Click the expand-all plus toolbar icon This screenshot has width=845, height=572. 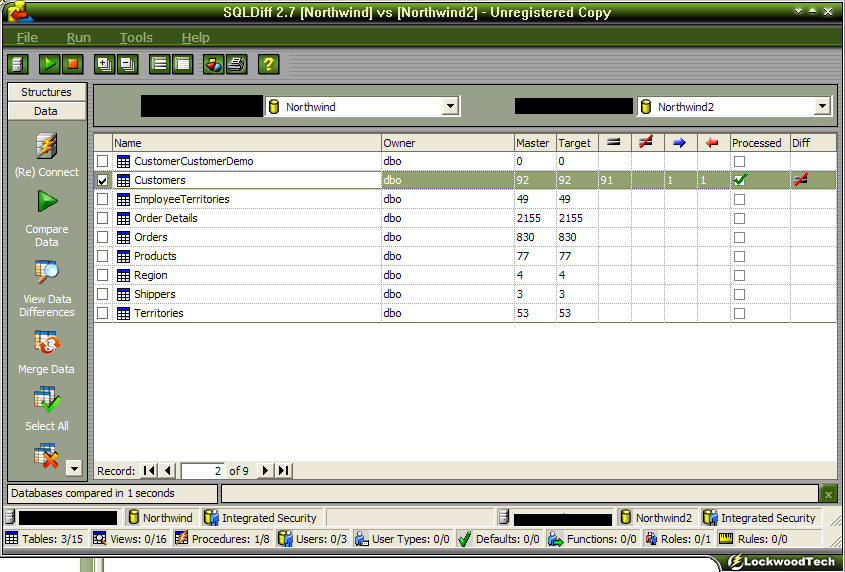[x=105, y=64]
